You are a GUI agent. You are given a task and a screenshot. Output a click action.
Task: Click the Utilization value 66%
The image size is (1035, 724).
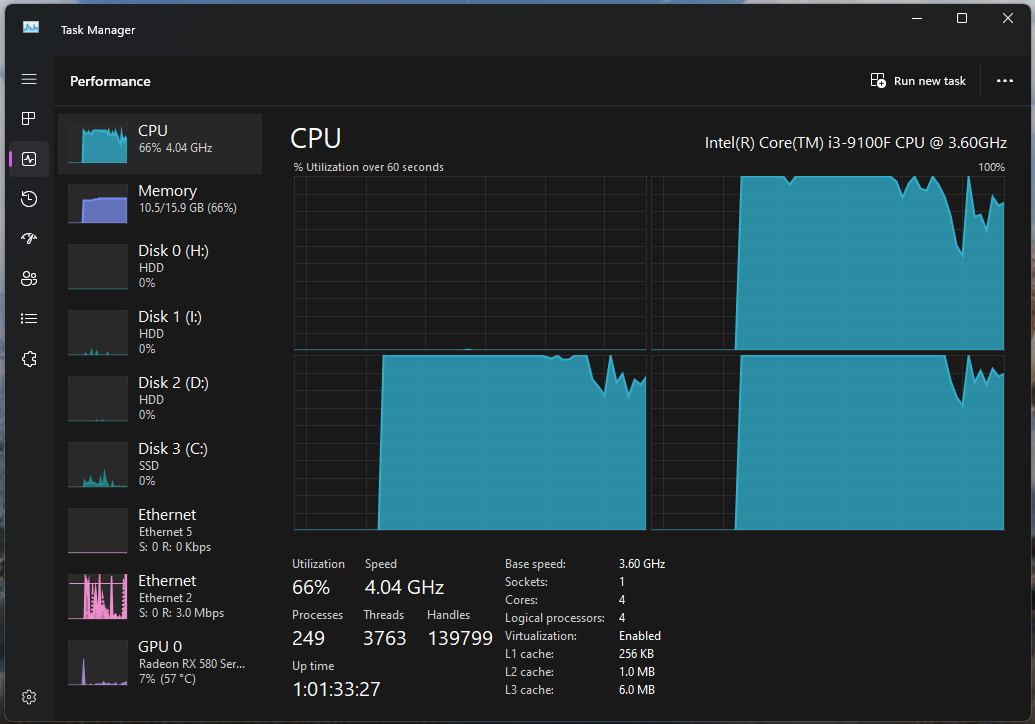pyautogui.click(x=311, y=587)
